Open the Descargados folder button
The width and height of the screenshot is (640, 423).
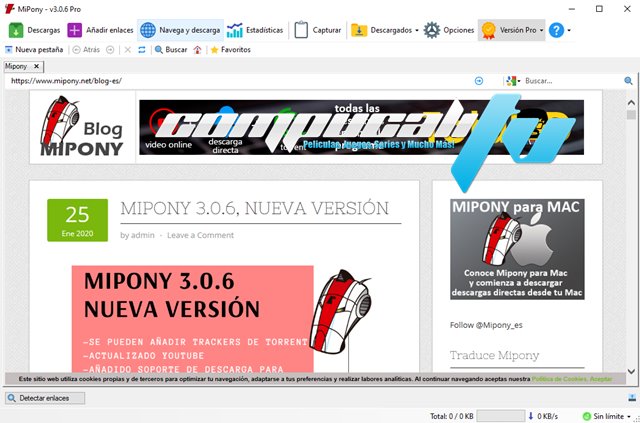tap(381, 30)
